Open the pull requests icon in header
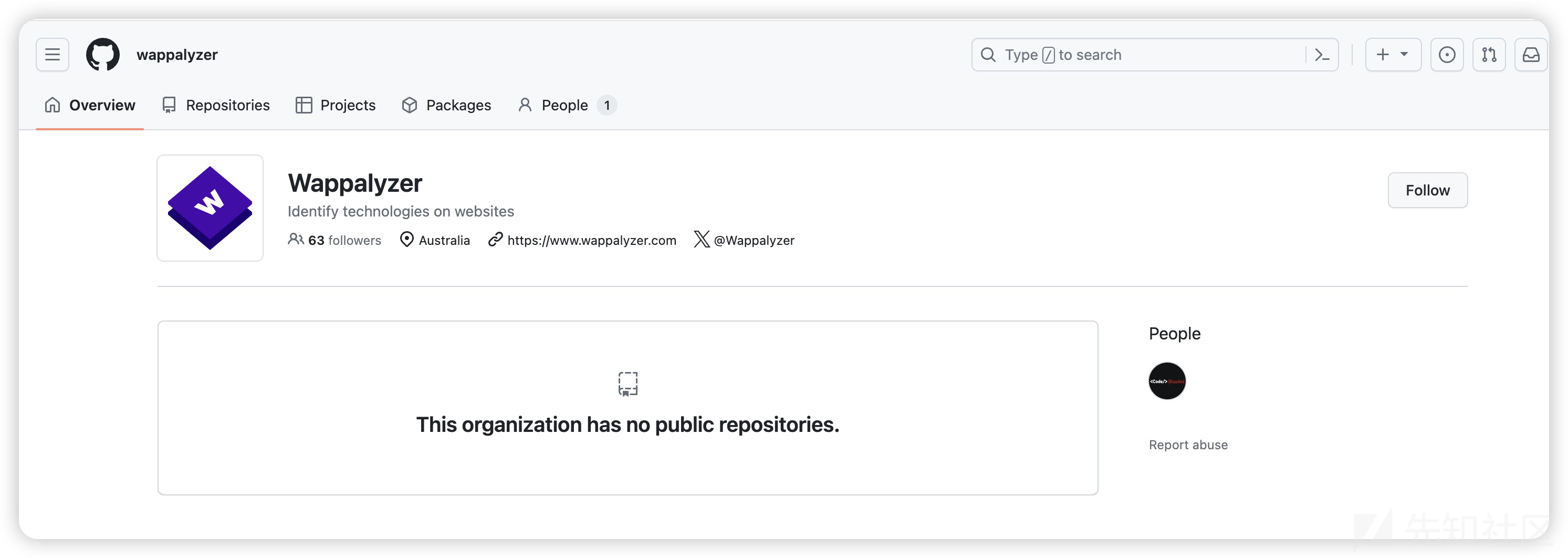This screenshot has width=1568, height=558. 1489,55
